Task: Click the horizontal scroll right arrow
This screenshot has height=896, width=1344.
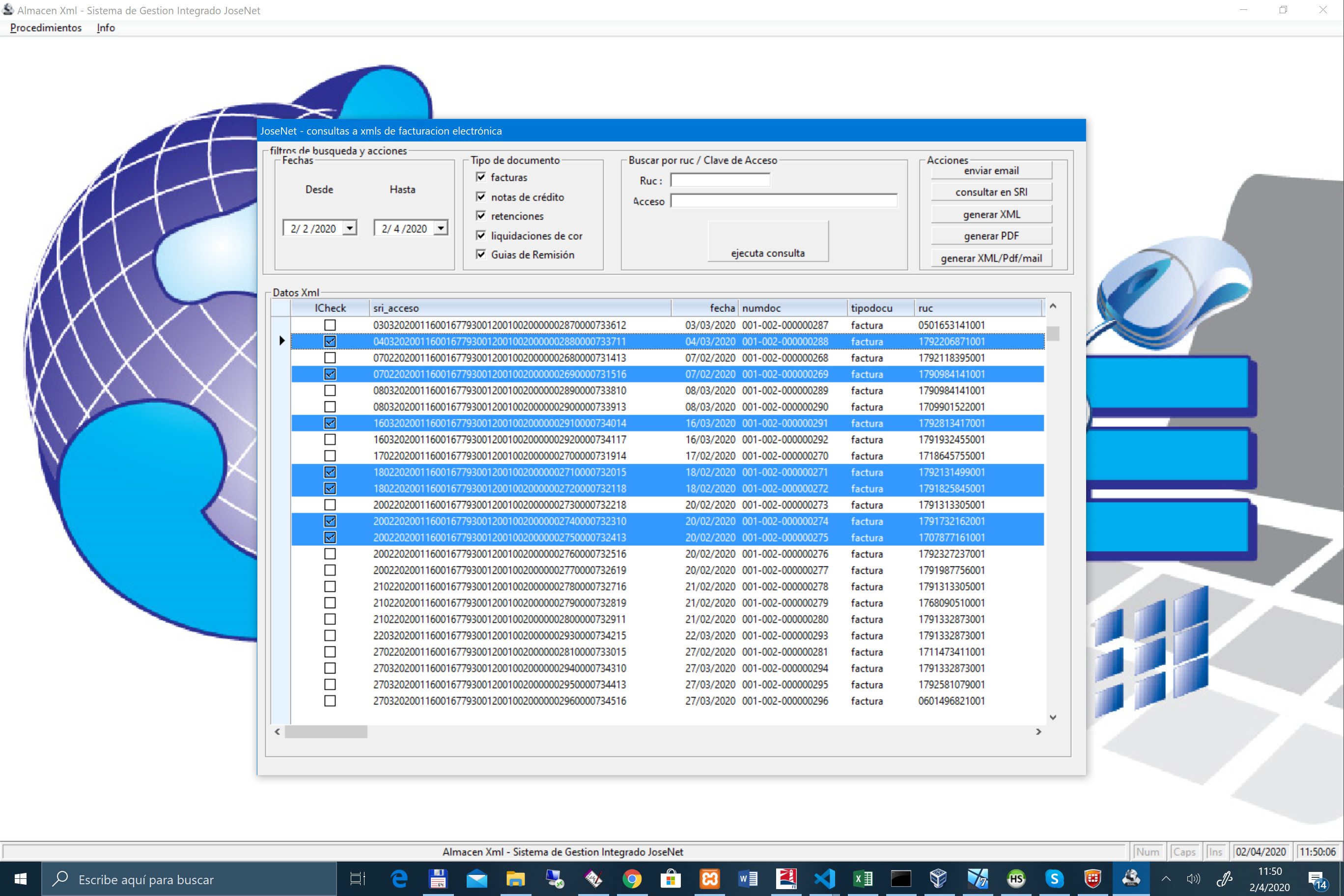Action: [1038, 731]
